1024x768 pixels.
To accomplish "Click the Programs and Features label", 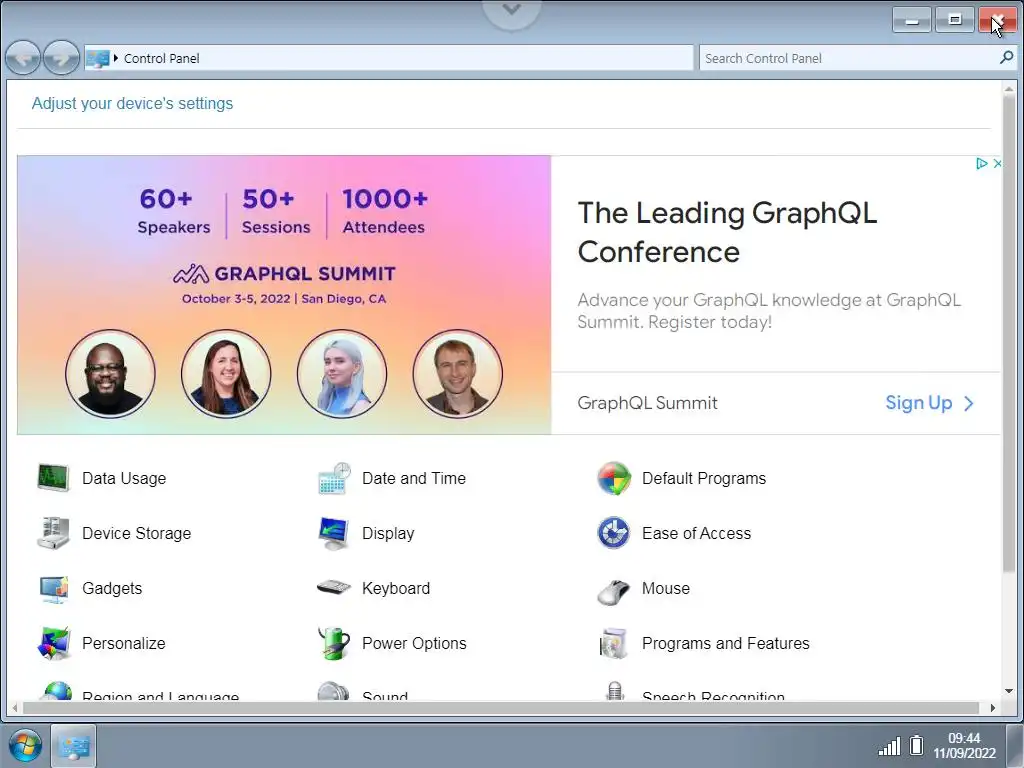I will (726, 643).
